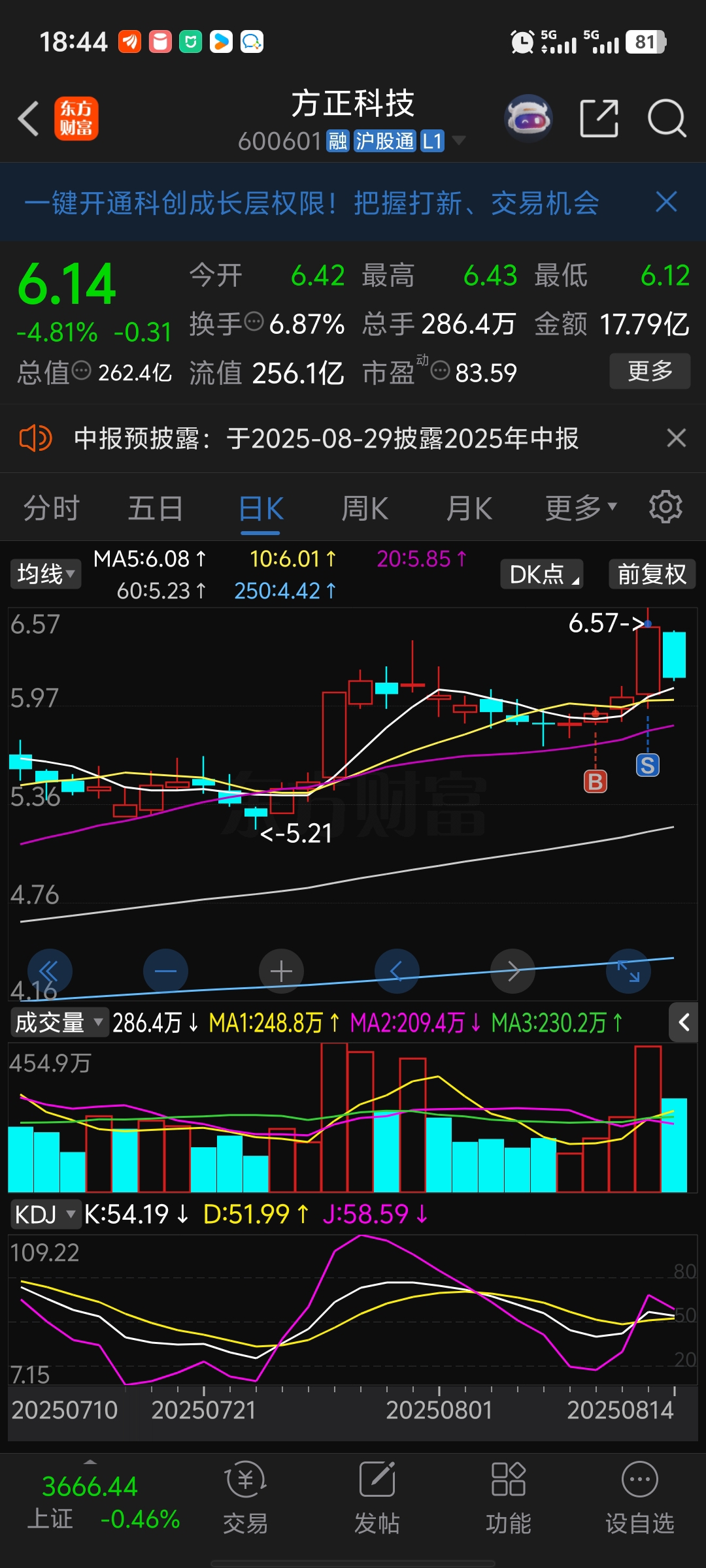
Task: Tap the 250:4.42 moving average value
Action: point(285,591)
